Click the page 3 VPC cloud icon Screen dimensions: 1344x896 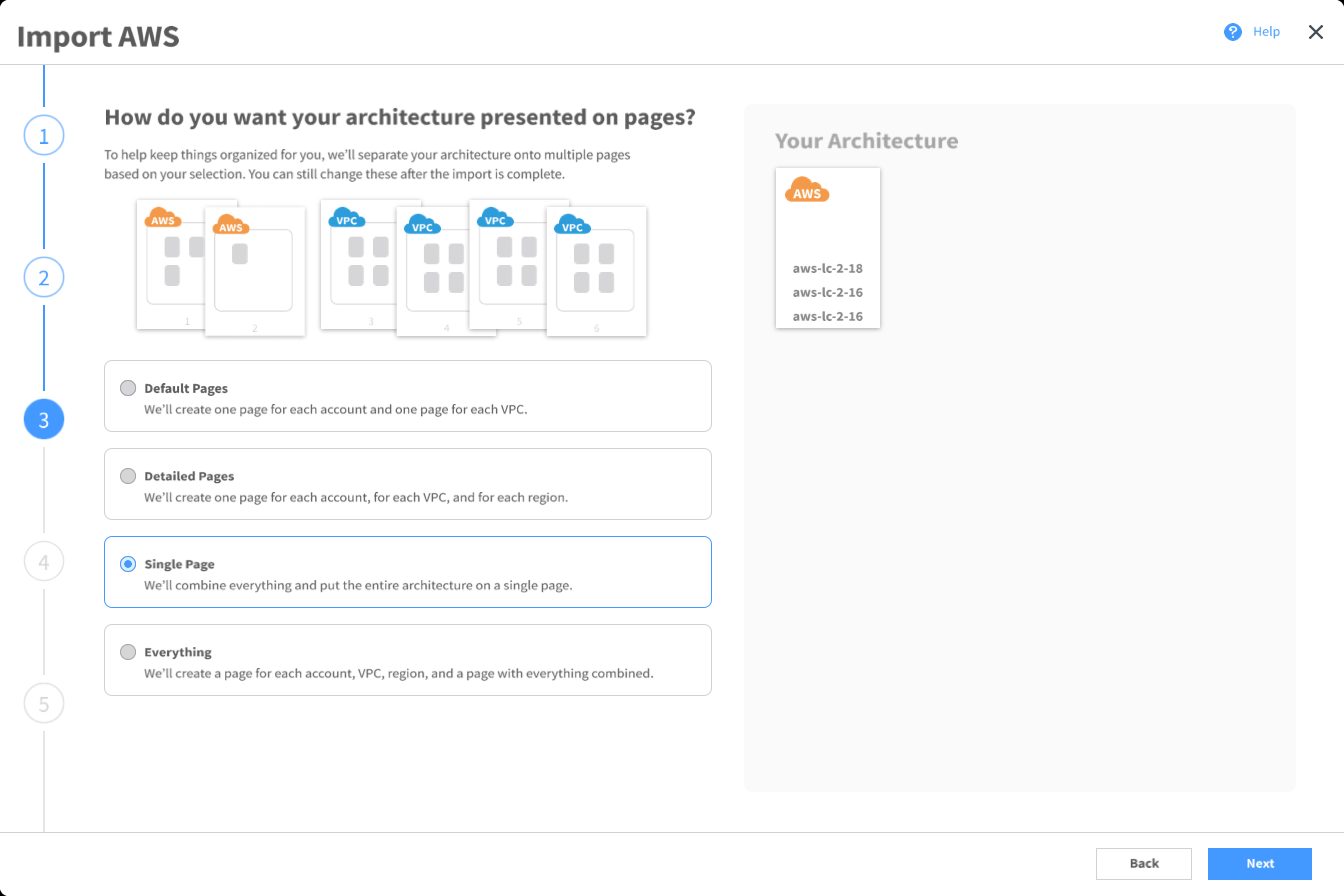[x=346, y=219]
